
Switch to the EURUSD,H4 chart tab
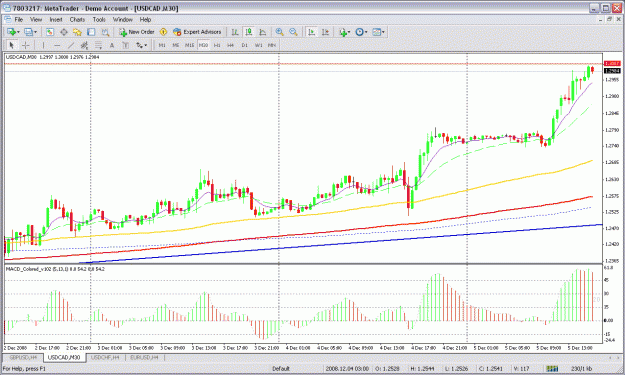(144, 357)
